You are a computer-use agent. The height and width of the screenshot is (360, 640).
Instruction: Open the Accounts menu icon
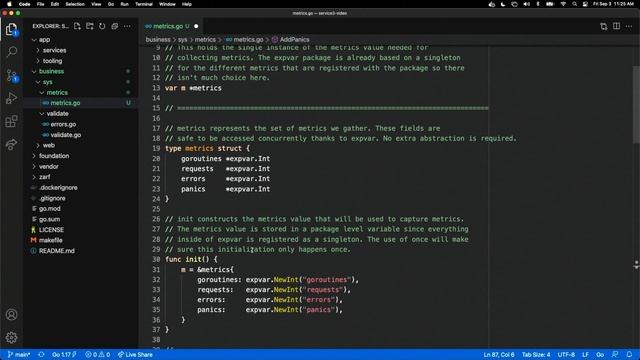tap(11, 314)
